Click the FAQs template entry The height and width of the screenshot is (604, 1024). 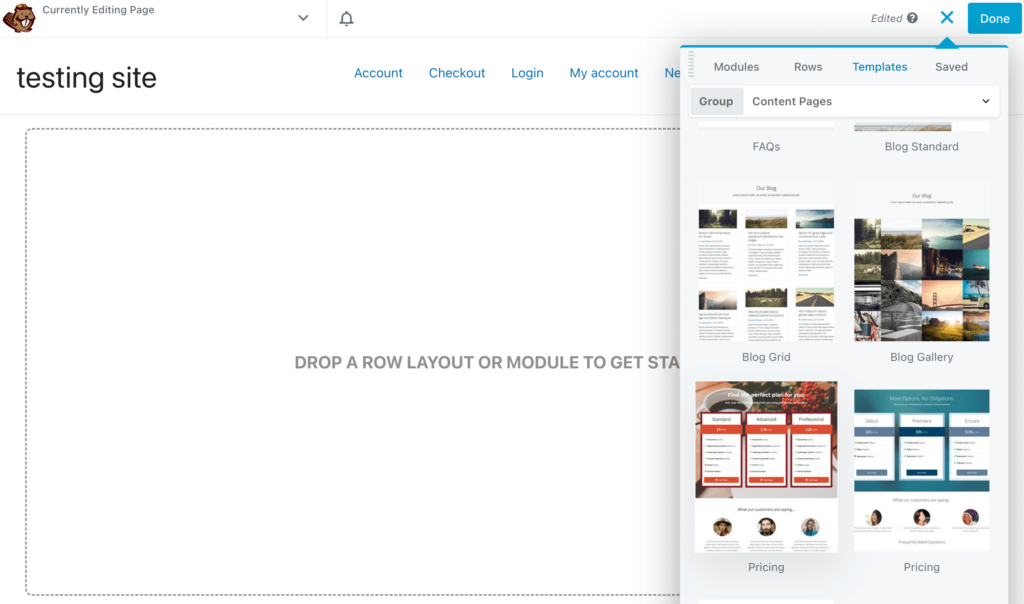pyautogui.click(x=766, y=146)
